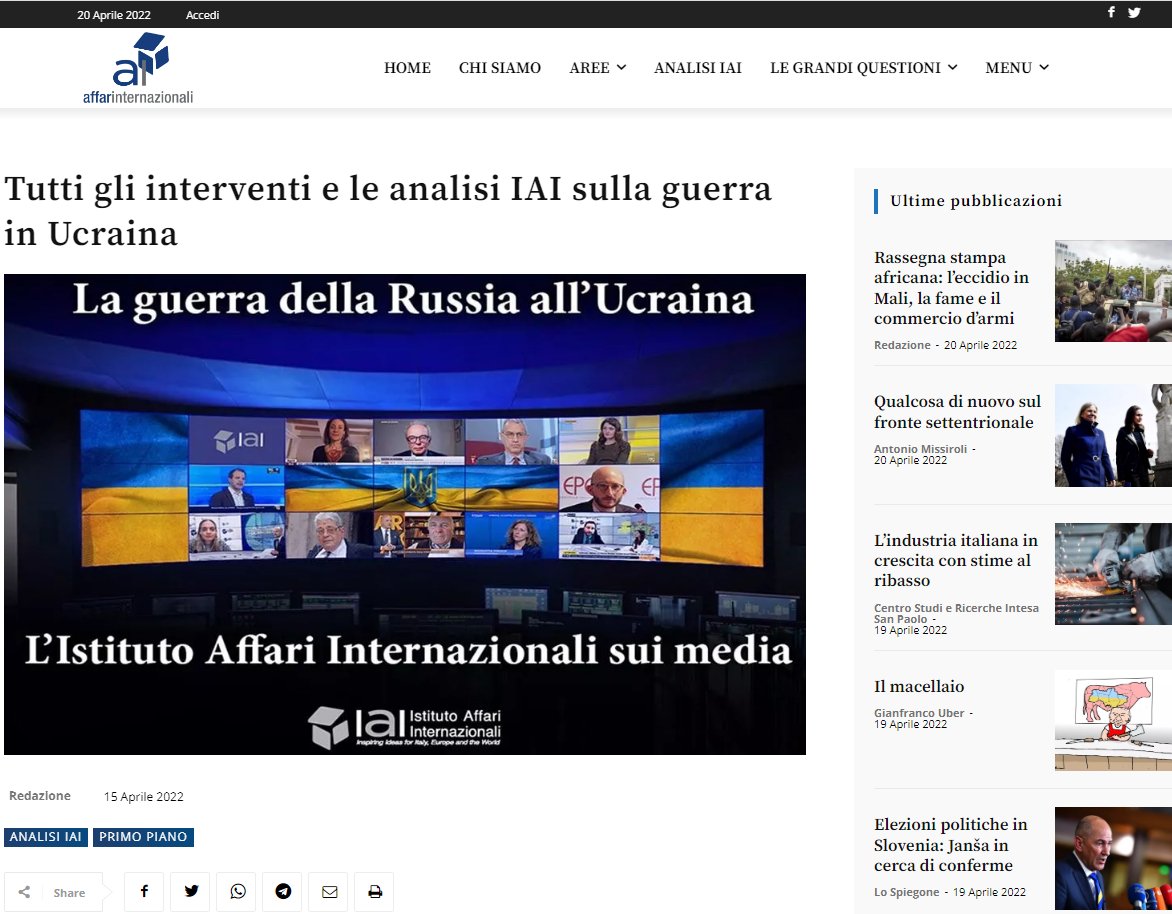Open 'Qualcosa di nuovo sul fronte settentrionale'

957,412
